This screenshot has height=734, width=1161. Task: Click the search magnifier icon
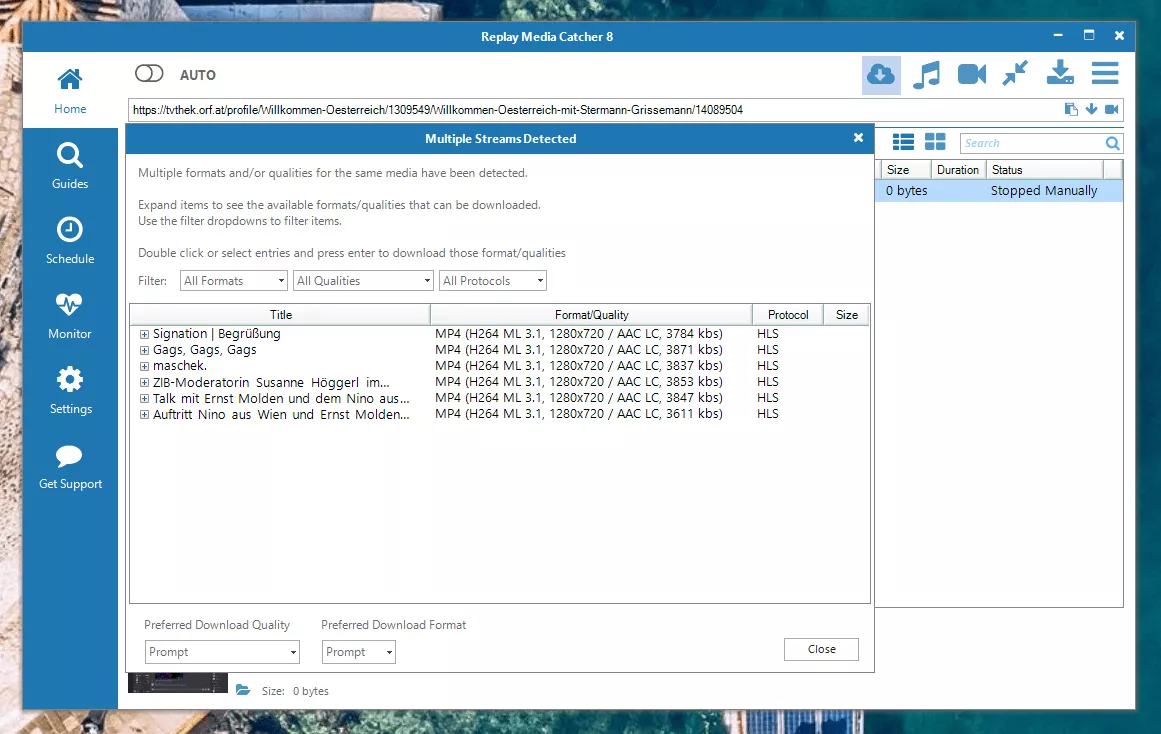[1113, 144]
